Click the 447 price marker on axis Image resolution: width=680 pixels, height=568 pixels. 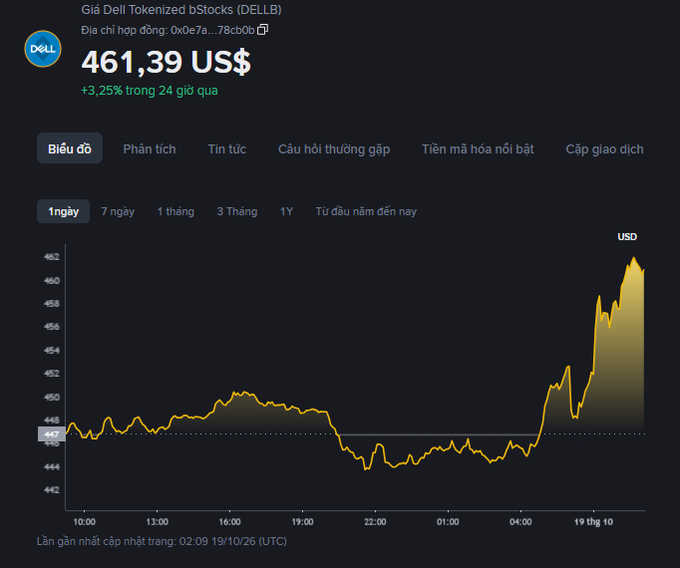click(x=52, y=434)
